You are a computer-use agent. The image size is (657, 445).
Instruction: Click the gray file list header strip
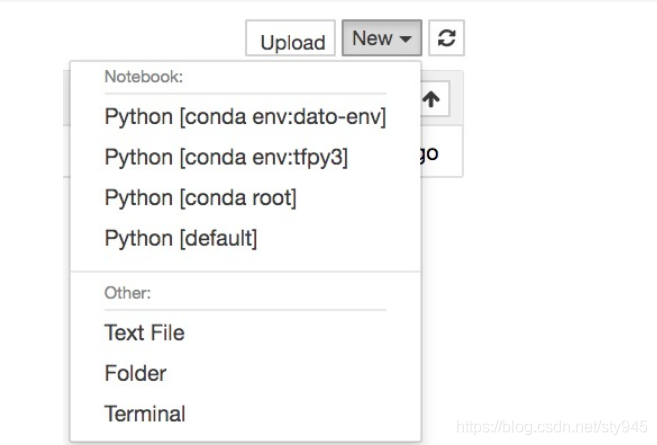click(66, 100)
